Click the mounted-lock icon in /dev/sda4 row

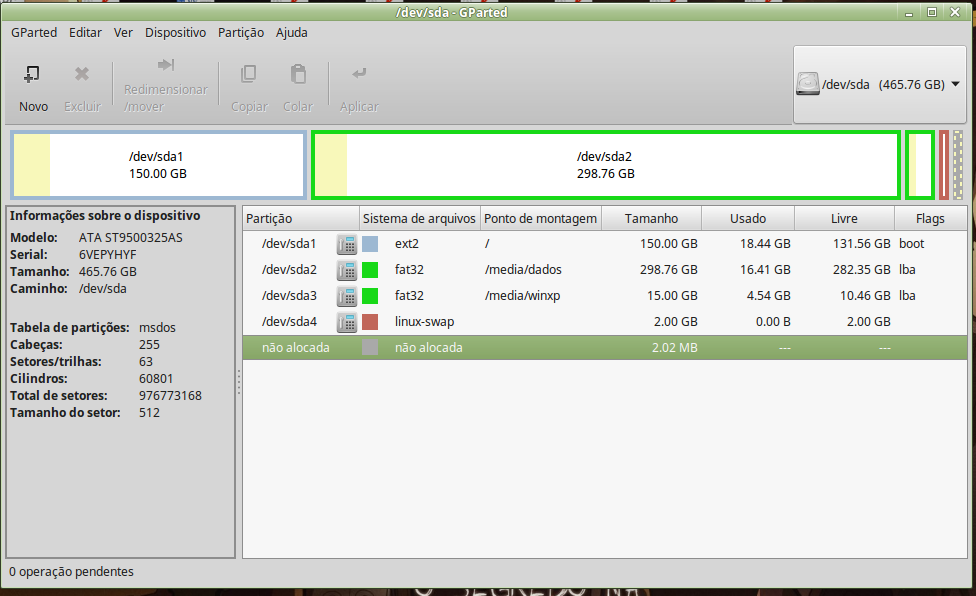tap(347, 322)
